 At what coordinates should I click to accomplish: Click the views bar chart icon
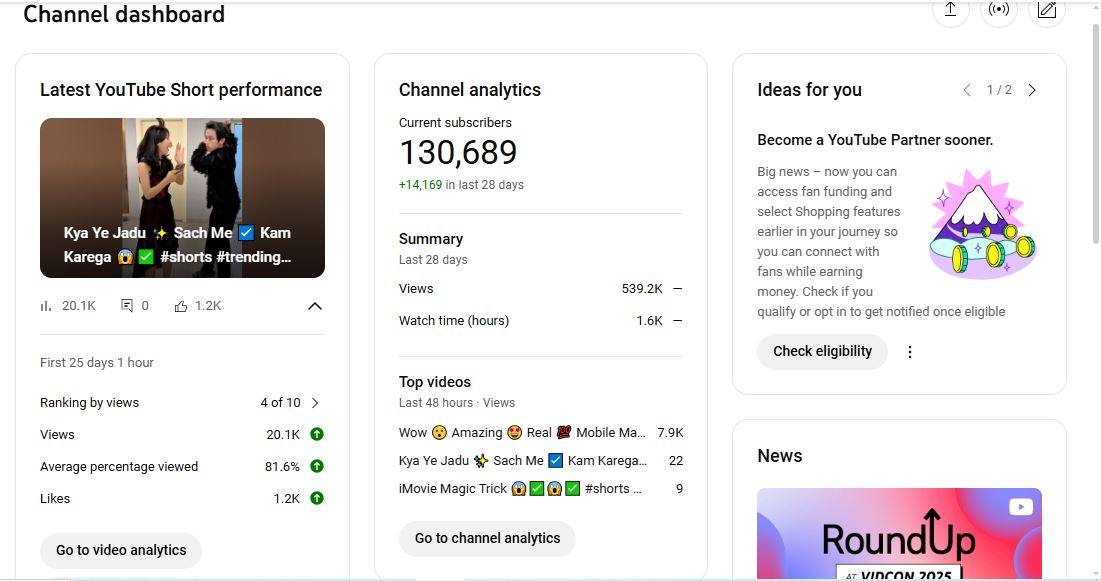[x=46, y=306]
